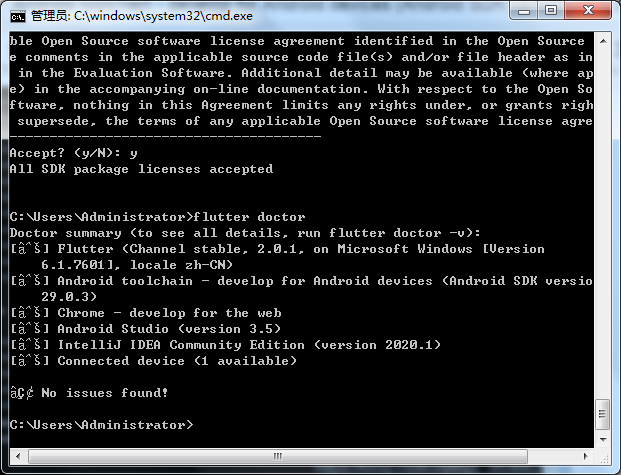Click the 'Android Studio (version 3.5)' line
Image resolution: width=621 pixels, height=475 pixels.
click(145, 329)
